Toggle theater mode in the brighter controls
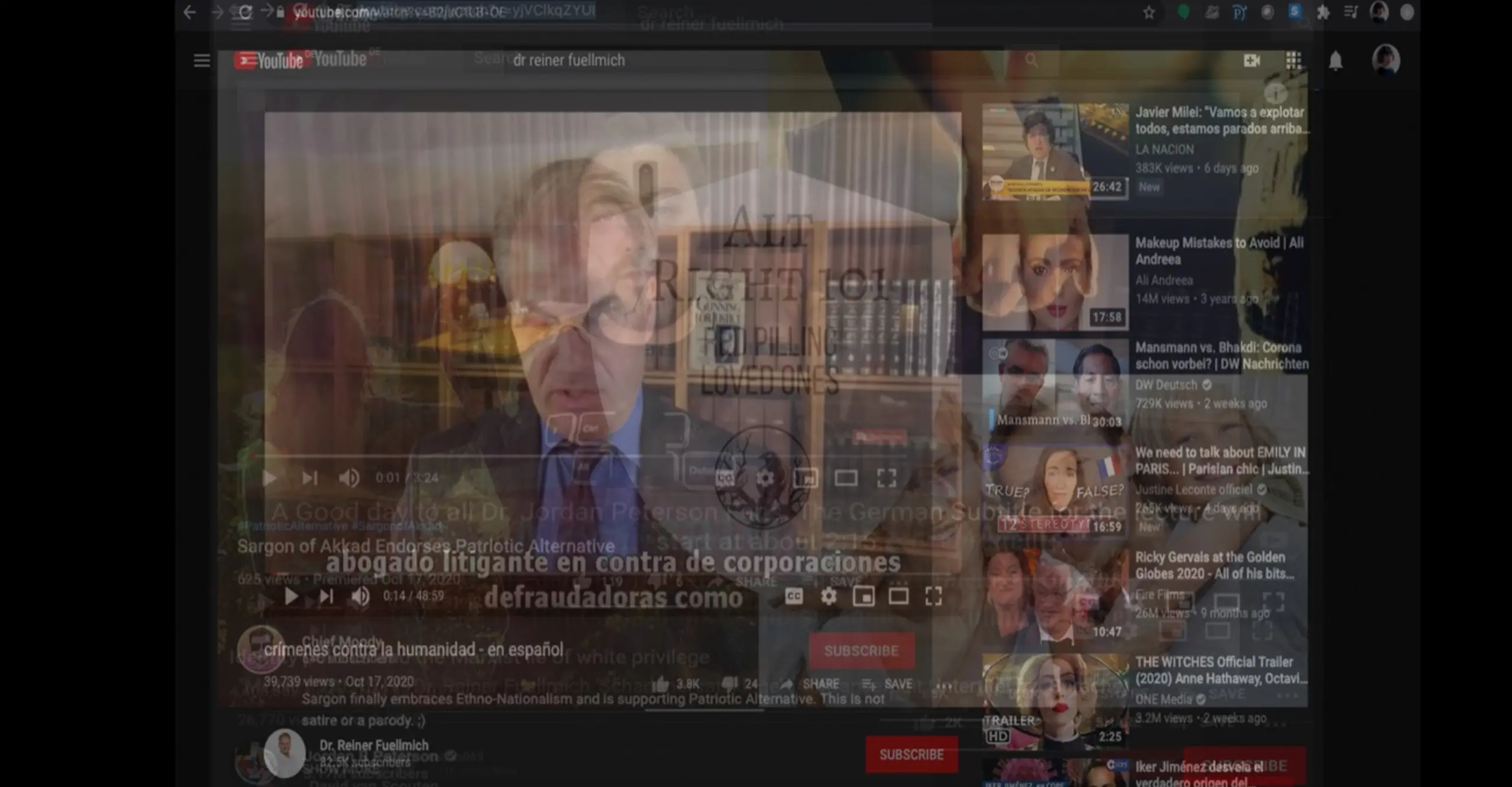1512x787 pixels. pos(898,596)
